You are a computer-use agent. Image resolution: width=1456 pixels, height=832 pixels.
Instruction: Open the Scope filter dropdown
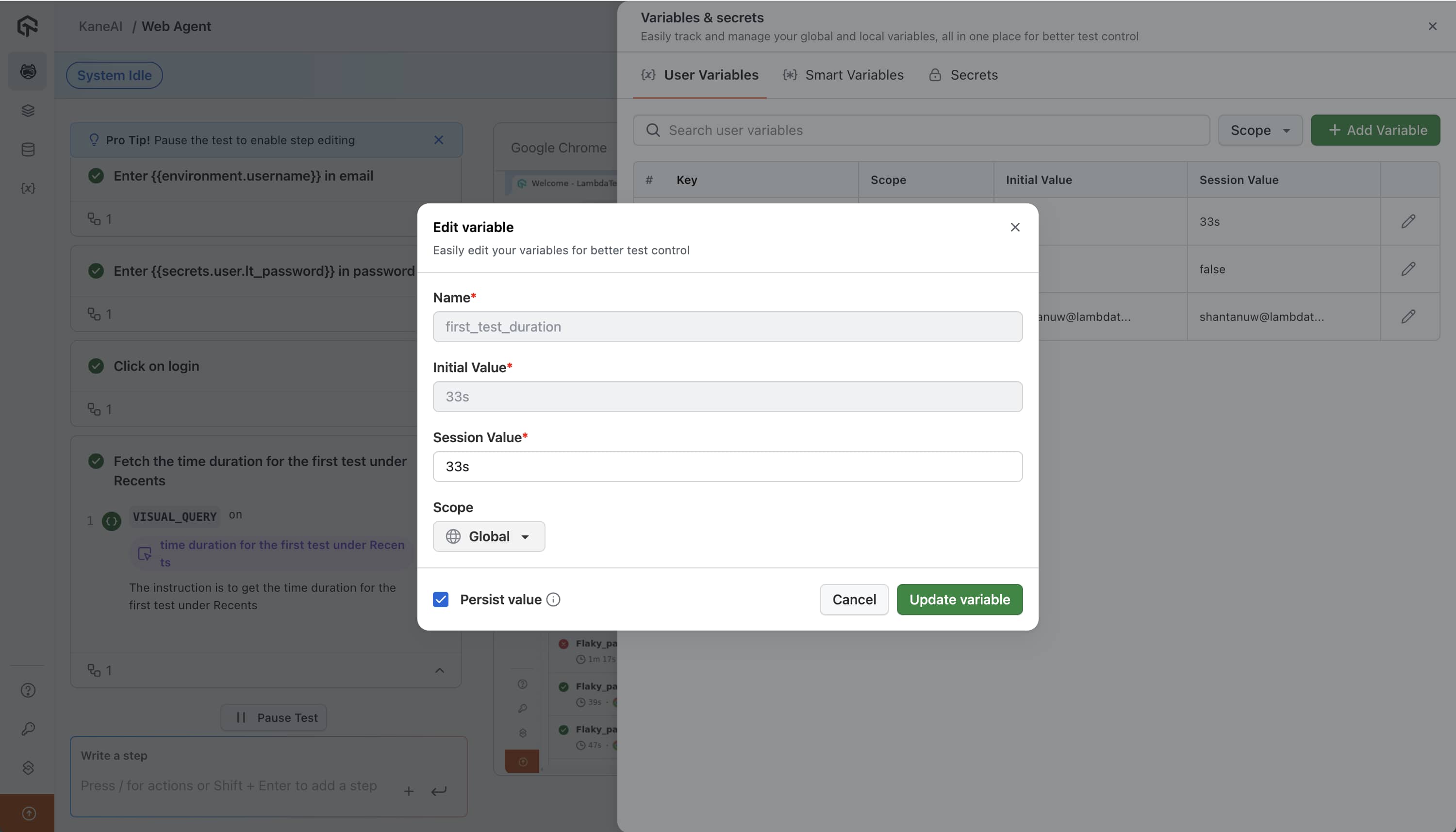1259,130
